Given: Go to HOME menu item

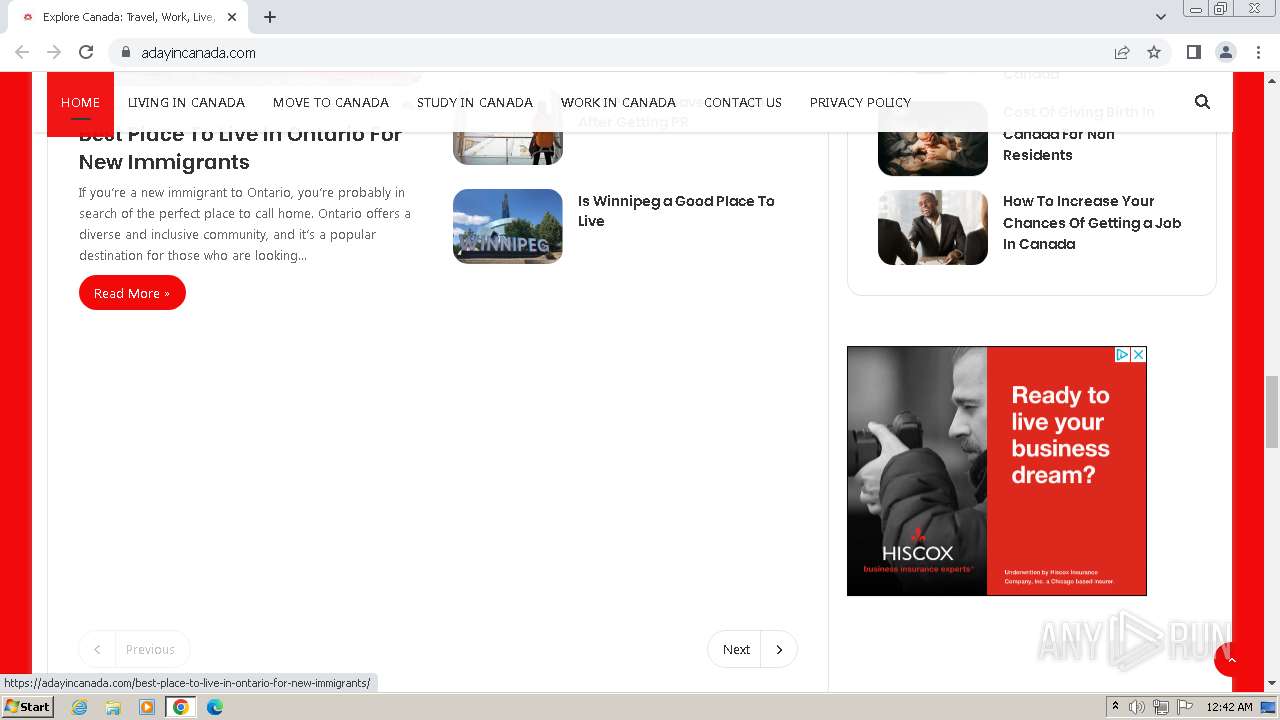Looking at the screenshot, I should coord(80,102).
